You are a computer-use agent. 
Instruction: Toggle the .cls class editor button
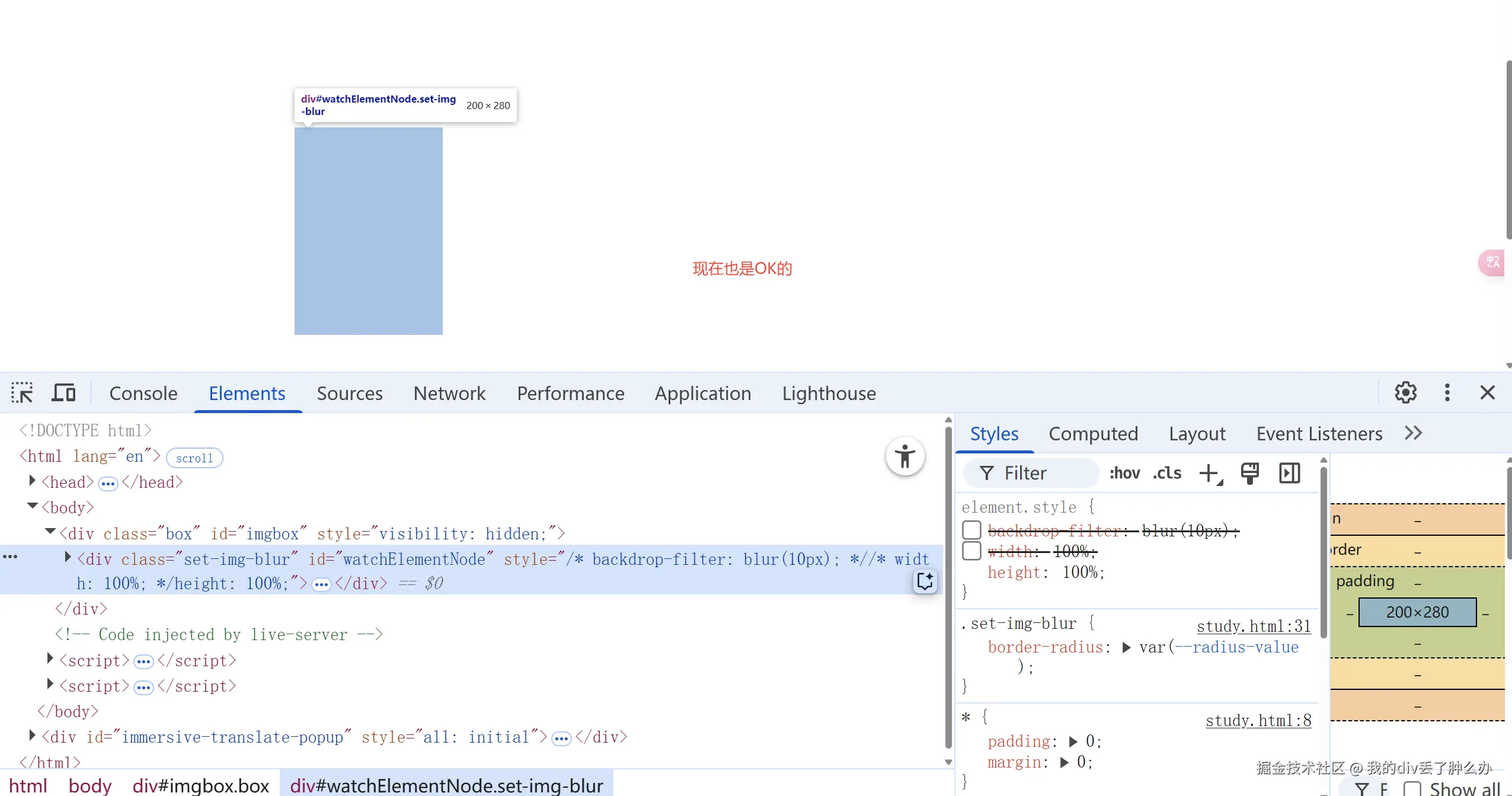(x=1166, y=473)
